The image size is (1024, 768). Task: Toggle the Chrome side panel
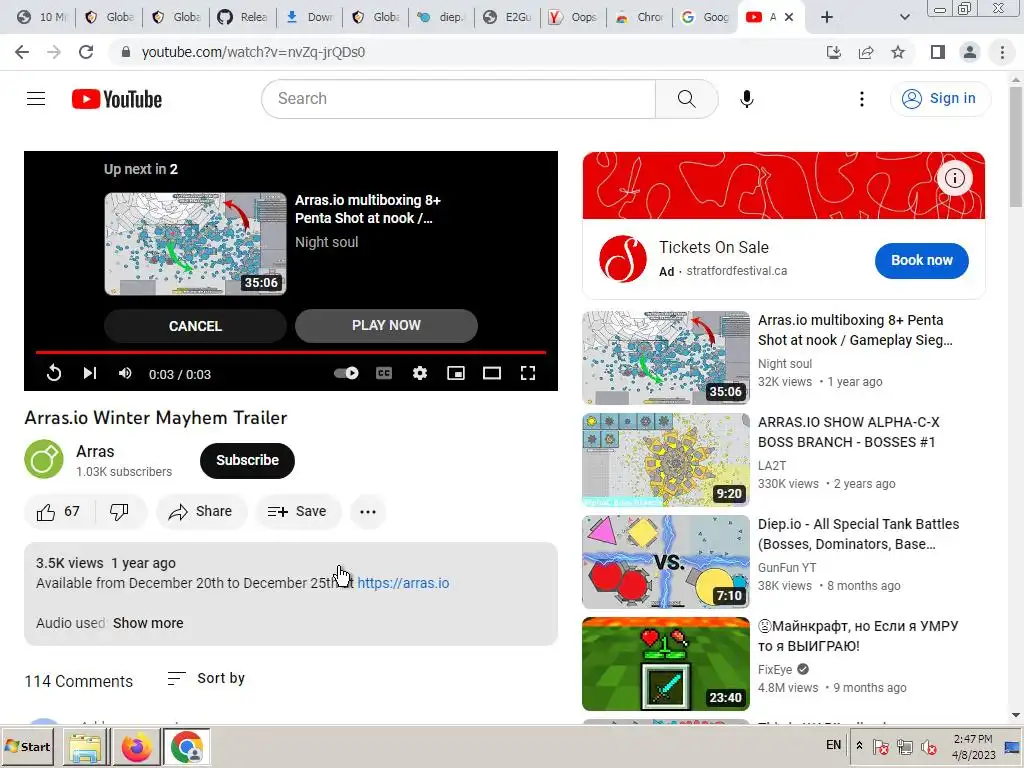tap(938, 52)
